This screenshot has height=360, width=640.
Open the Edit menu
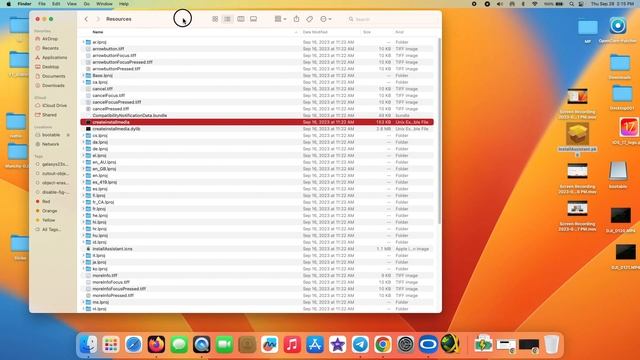click(56, 4)
